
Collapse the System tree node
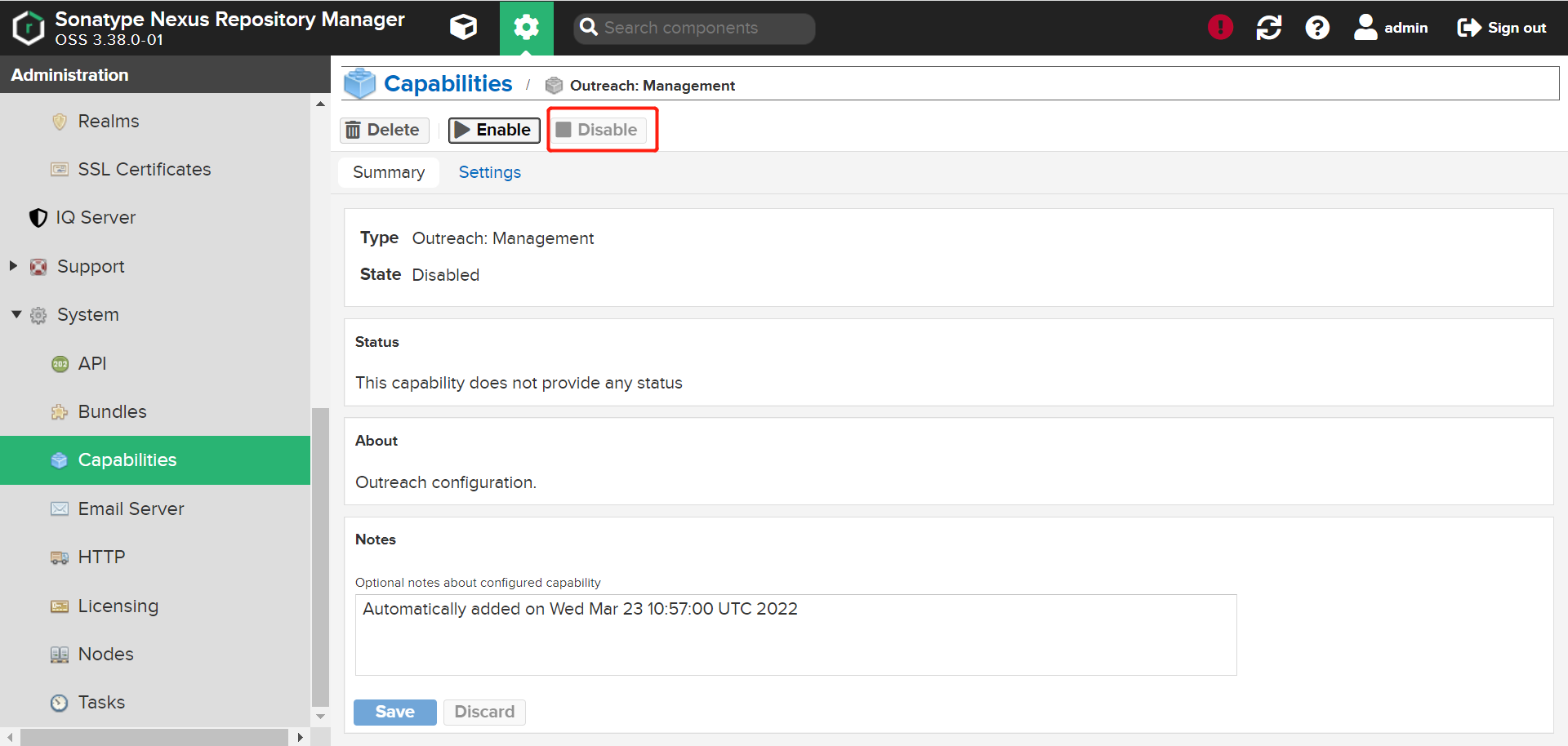point(16,314)
